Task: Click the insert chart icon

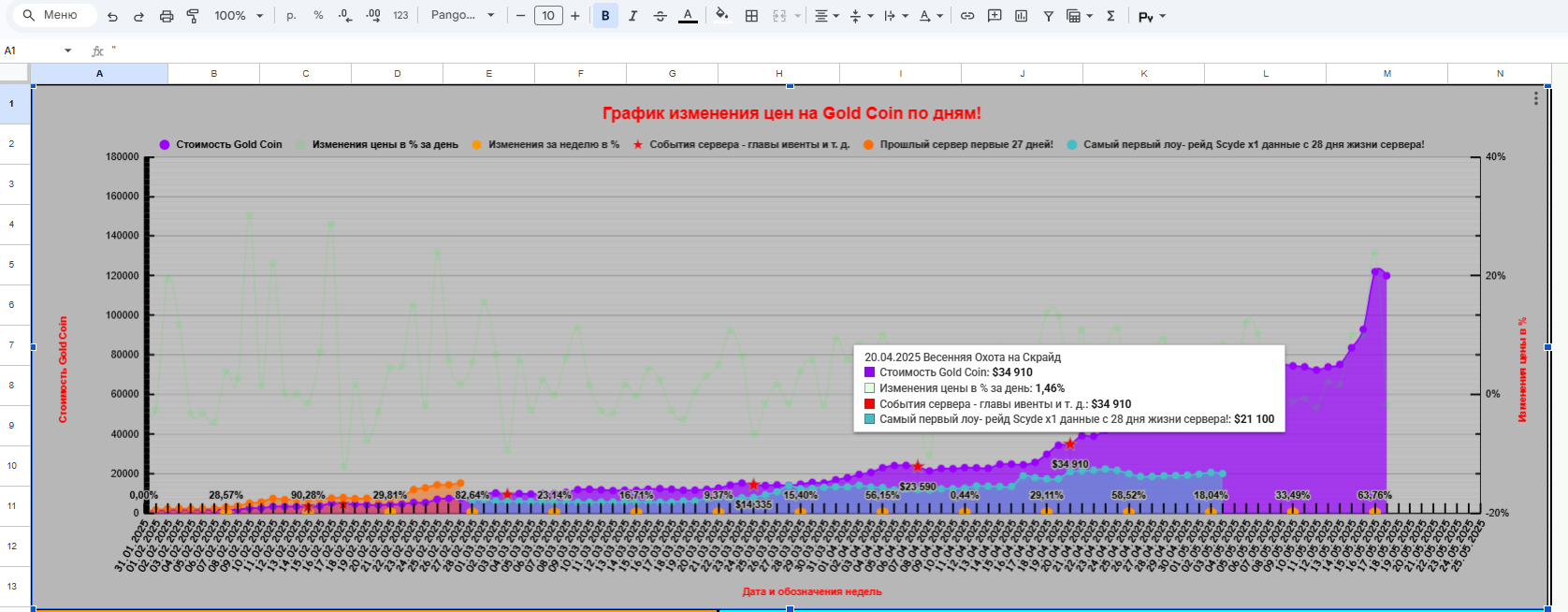Action: click(x=1021, y=16)
